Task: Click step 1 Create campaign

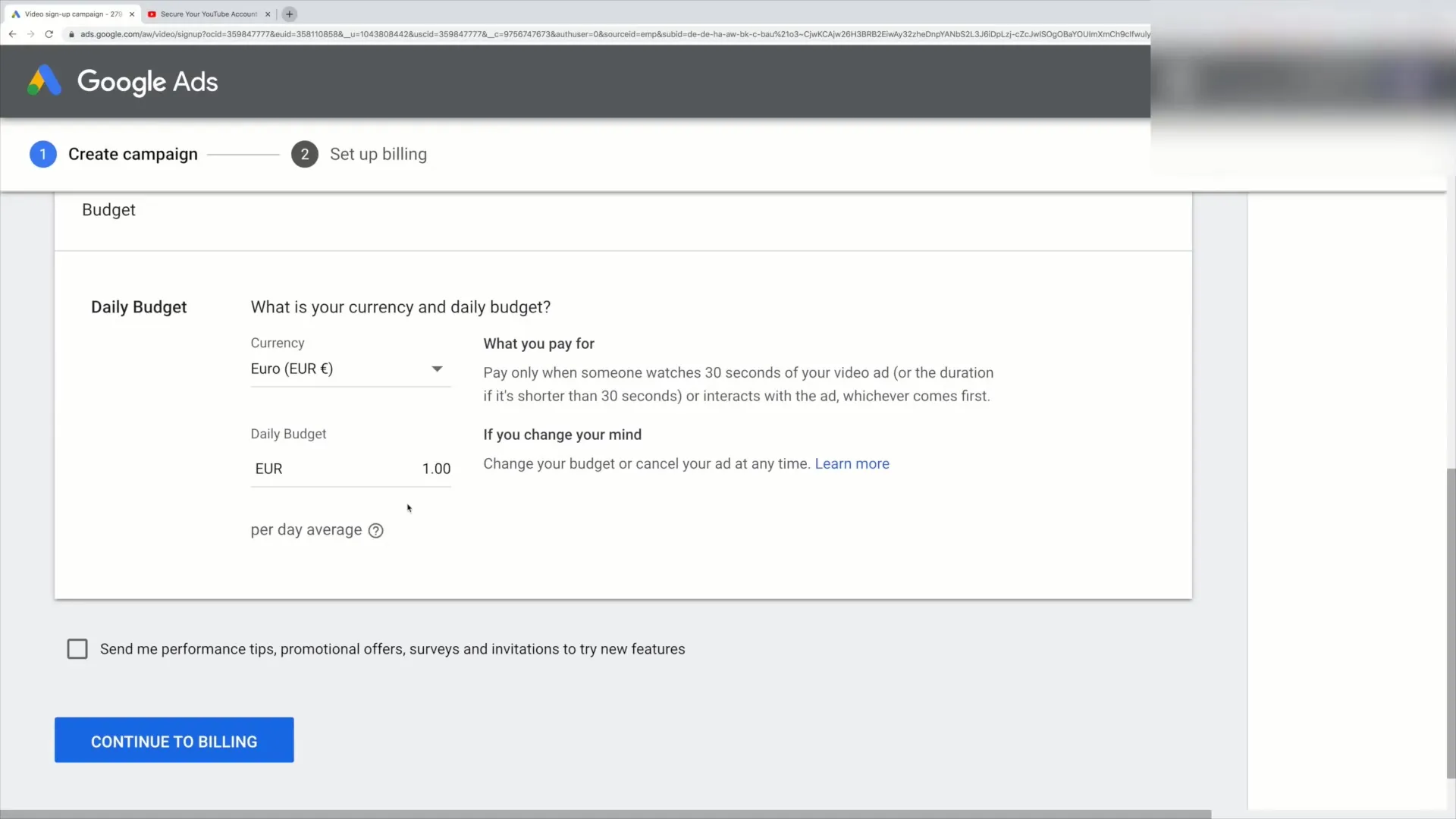Action: [x=114, y=154]
